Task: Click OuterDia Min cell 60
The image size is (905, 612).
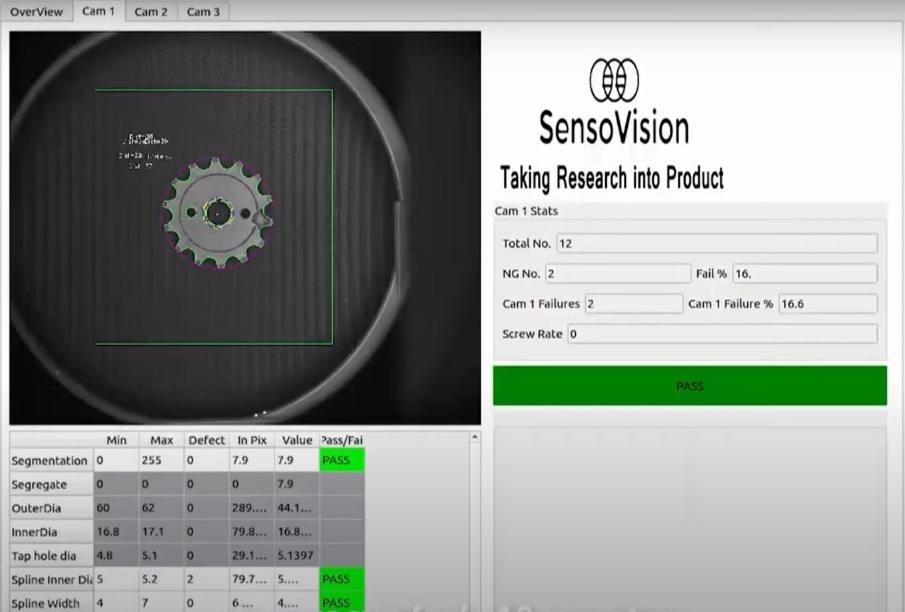Action: (x=116, y=507)
